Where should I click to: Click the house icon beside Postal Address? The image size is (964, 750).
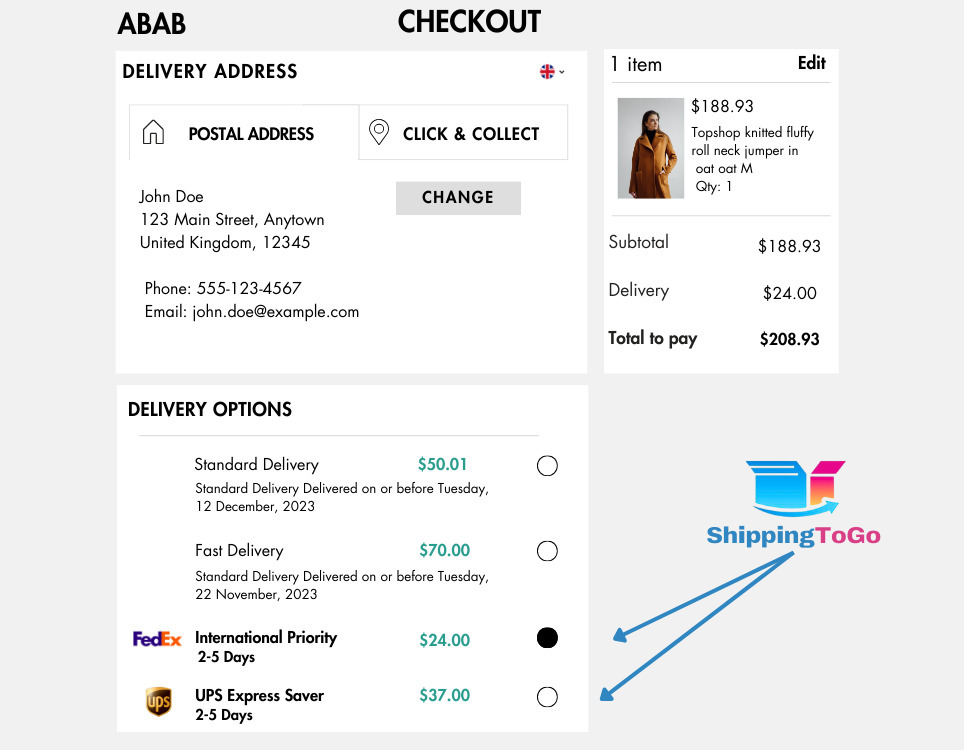click(x=153, y=133)
